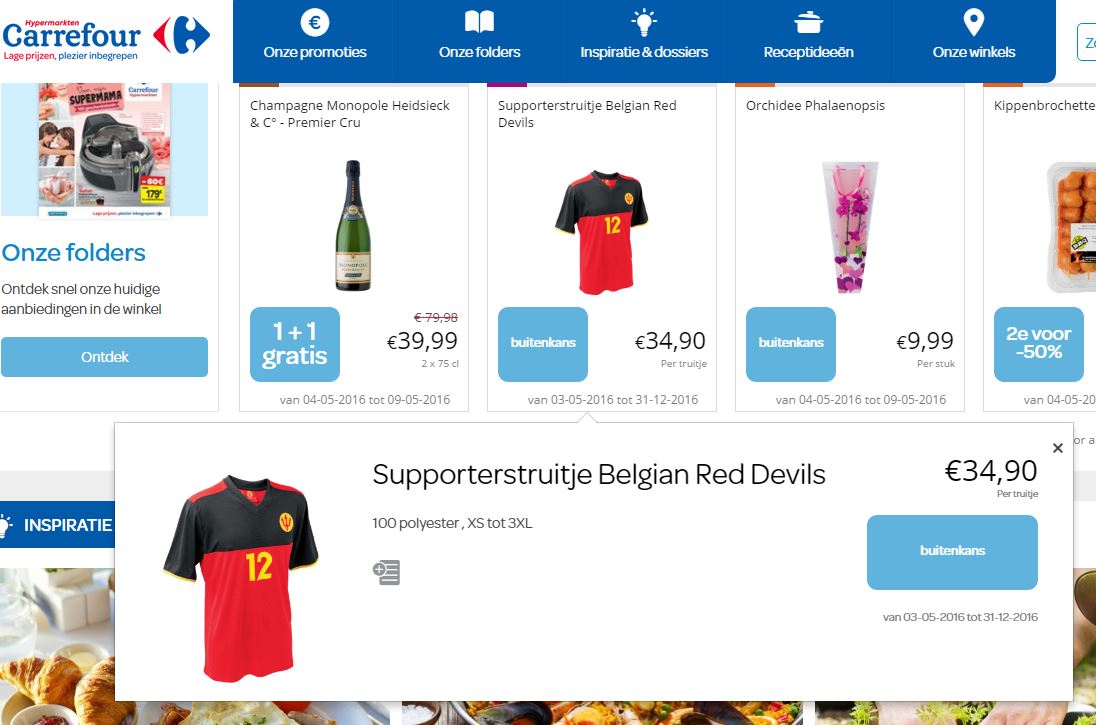Click the Supermama folder cover thumbnail
Screen dimensions: 1096x725
(104, 150)
